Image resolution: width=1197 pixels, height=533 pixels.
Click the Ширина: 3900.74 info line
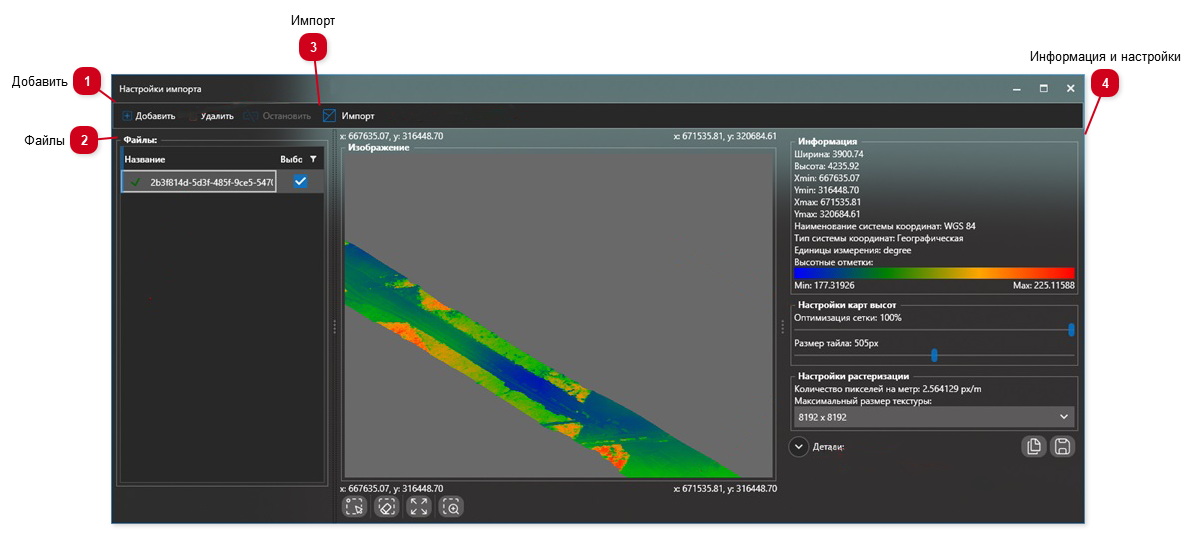pos(828,153)
